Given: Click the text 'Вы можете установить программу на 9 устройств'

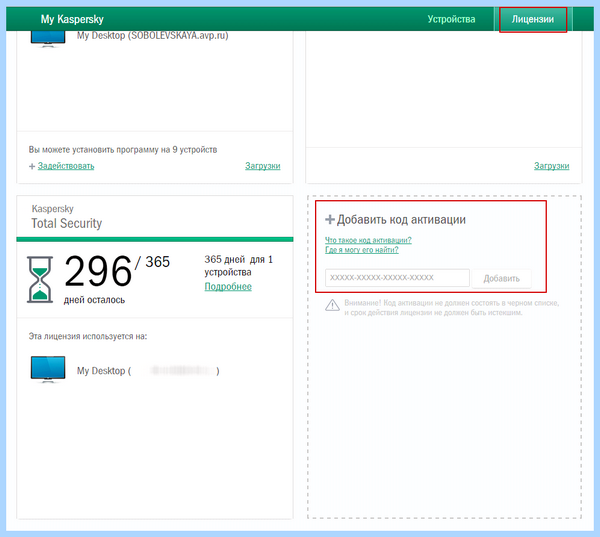Looking at the screenshot, I should (x=123, y=150).
